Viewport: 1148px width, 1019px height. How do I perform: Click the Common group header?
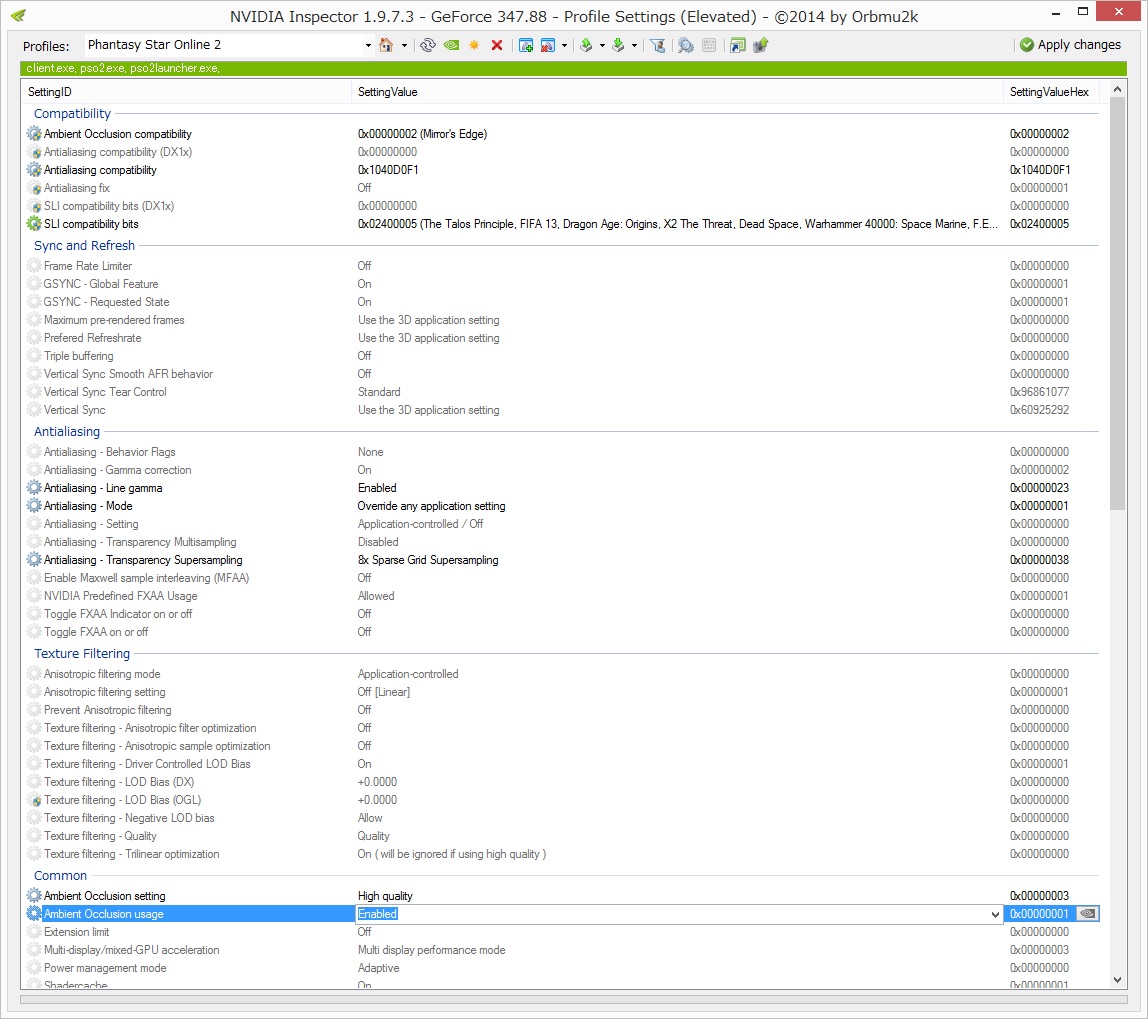point(60,875)
